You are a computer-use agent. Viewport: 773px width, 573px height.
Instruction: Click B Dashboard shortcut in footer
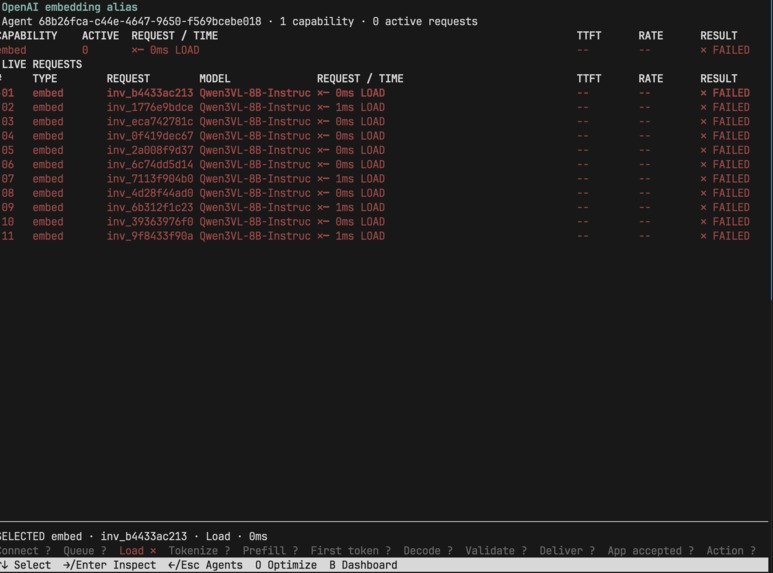[x=363, y=565]
